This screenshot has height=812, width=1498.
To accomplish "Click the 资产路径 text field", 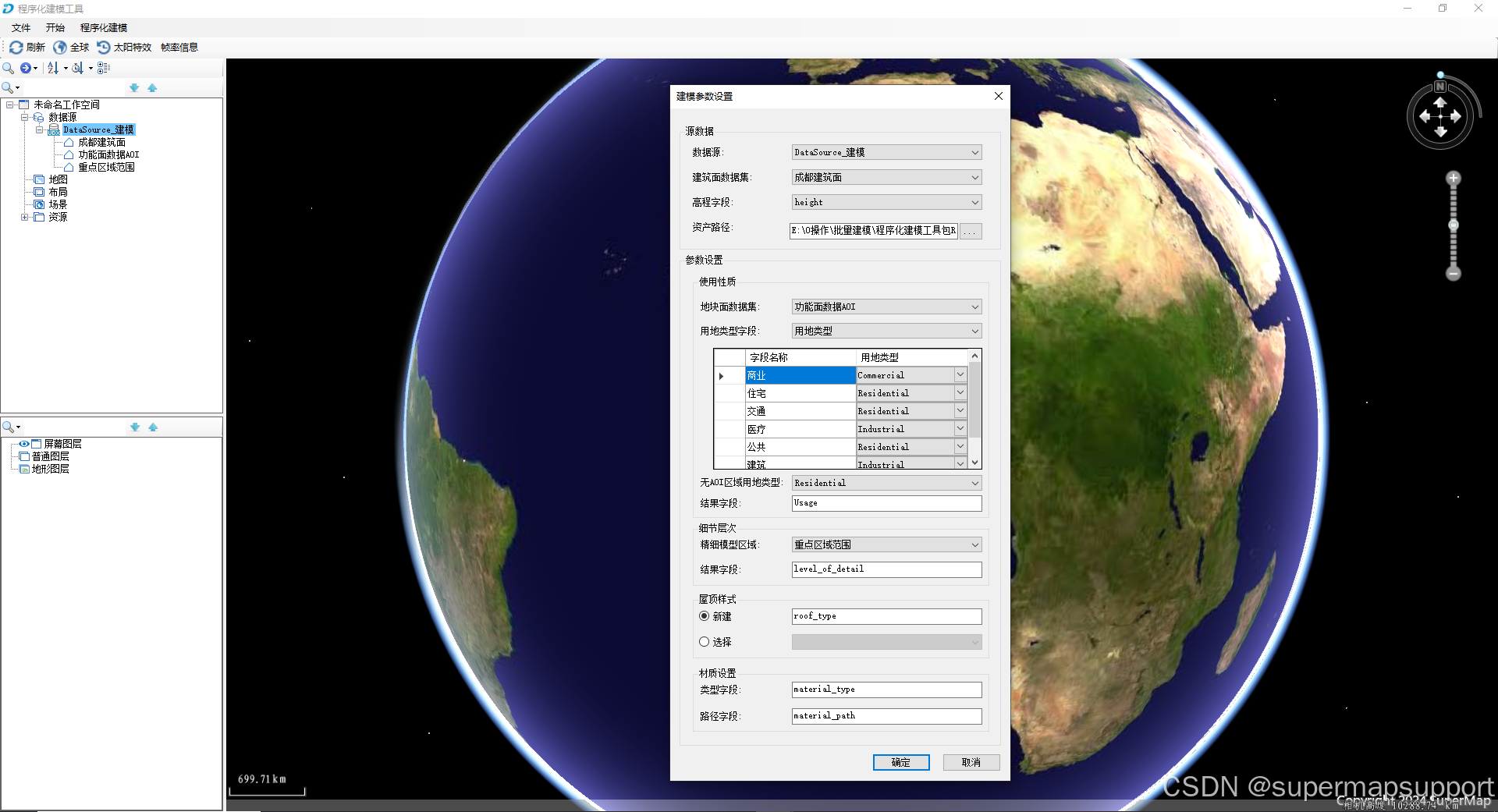I will tap(874, 230).
